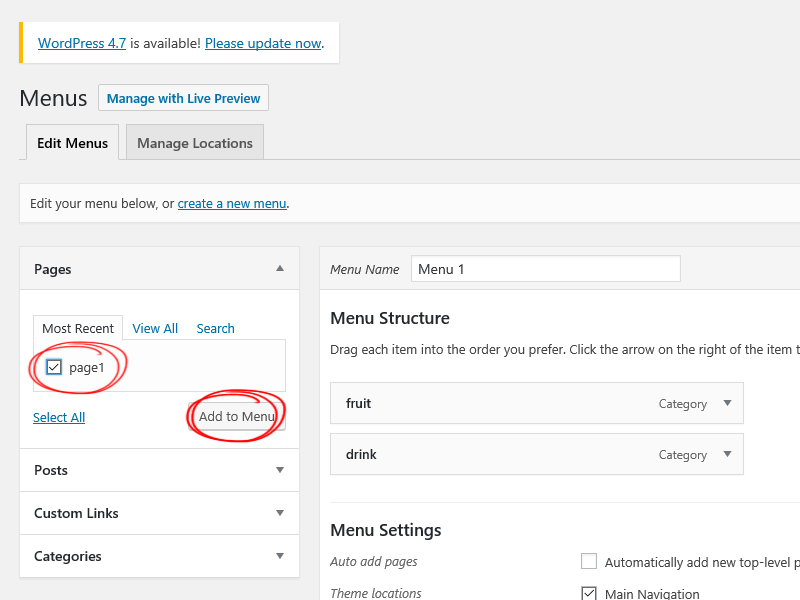Follow the create a new menu link
800x600 pixels.
point(232,204)
